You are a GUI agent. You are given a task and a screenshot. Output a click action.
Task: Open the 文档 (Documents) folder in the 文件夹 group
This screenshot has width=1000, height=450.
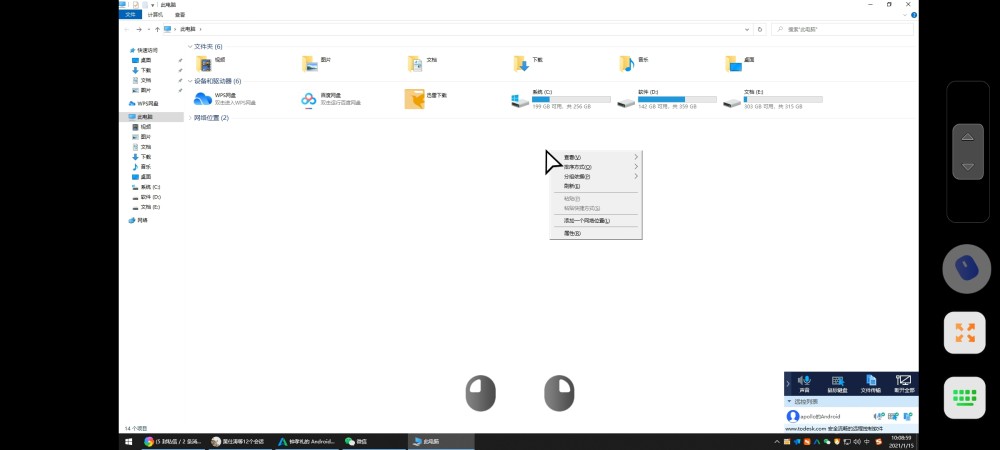click(x=415, y=64)
